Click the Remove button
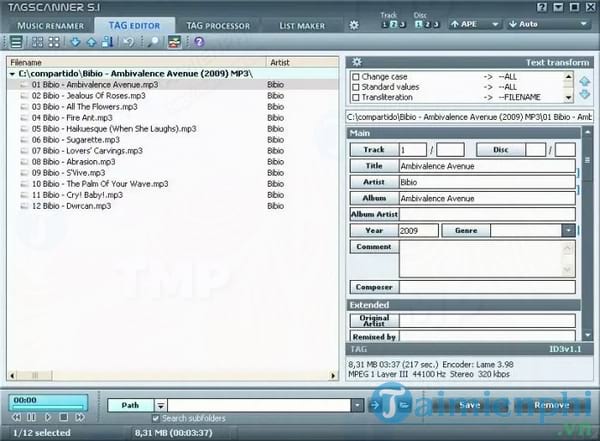 tap(552, 405)
